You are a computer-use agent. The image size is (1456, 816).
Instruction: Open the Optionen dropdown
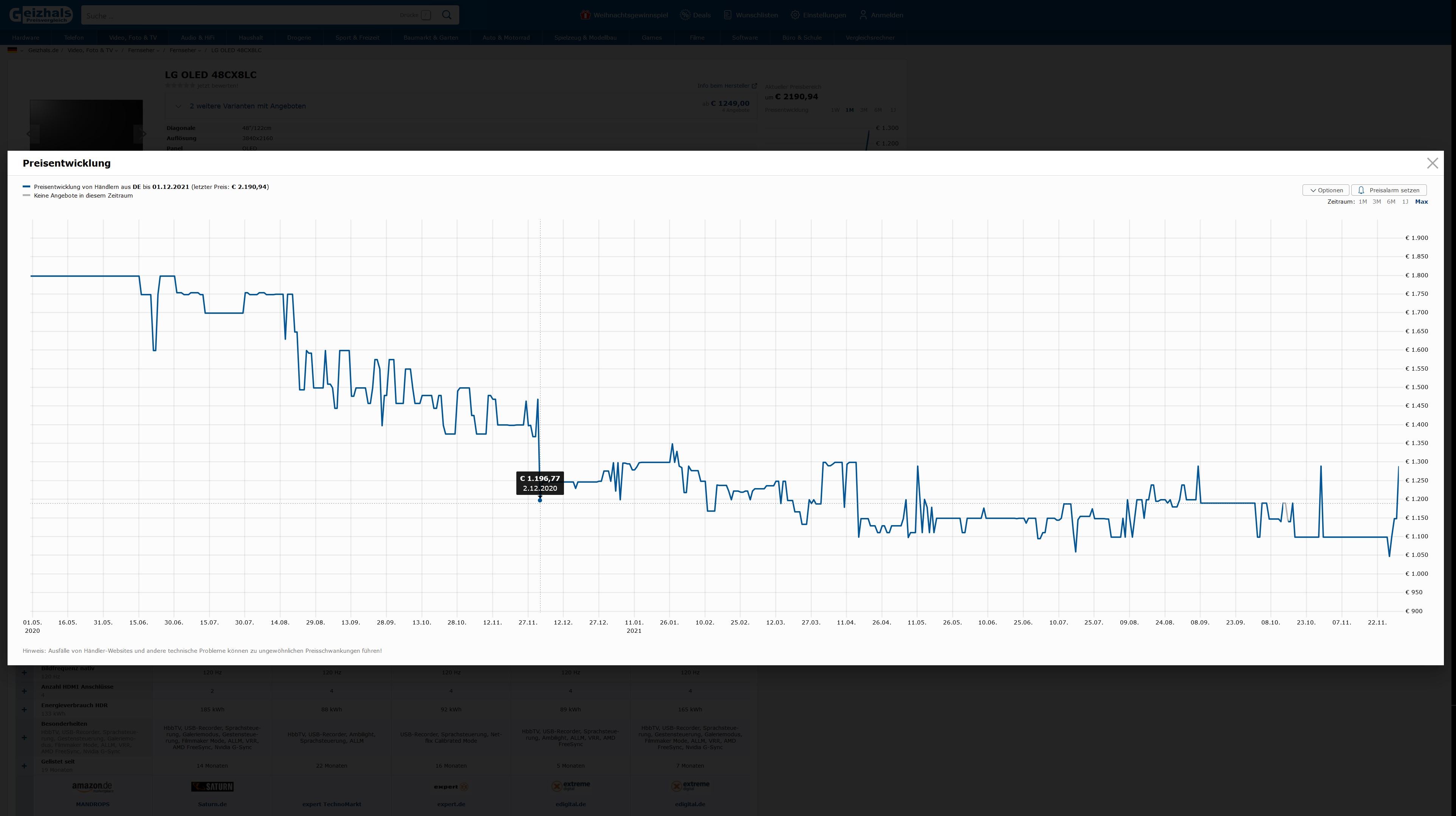(x=1326, y=190)
